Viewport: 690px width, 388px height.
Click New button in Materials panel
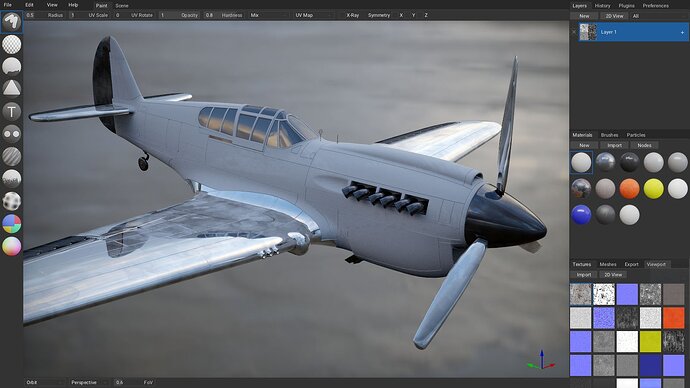tap(584, 145)
